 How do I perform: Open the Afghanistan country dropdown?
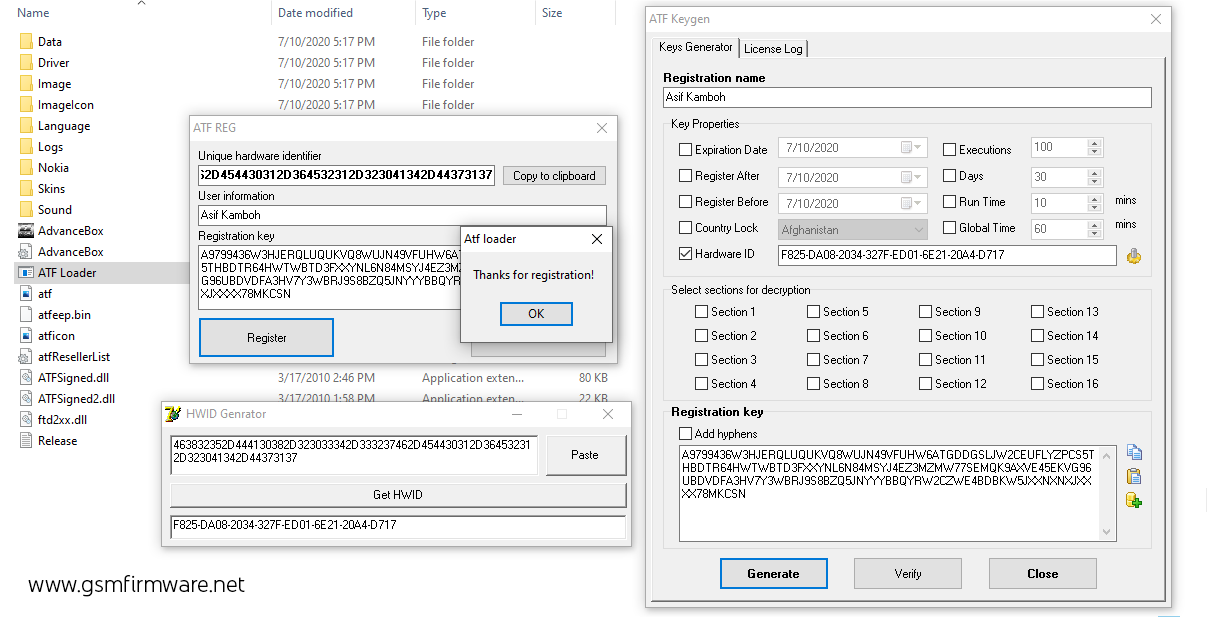919,229
